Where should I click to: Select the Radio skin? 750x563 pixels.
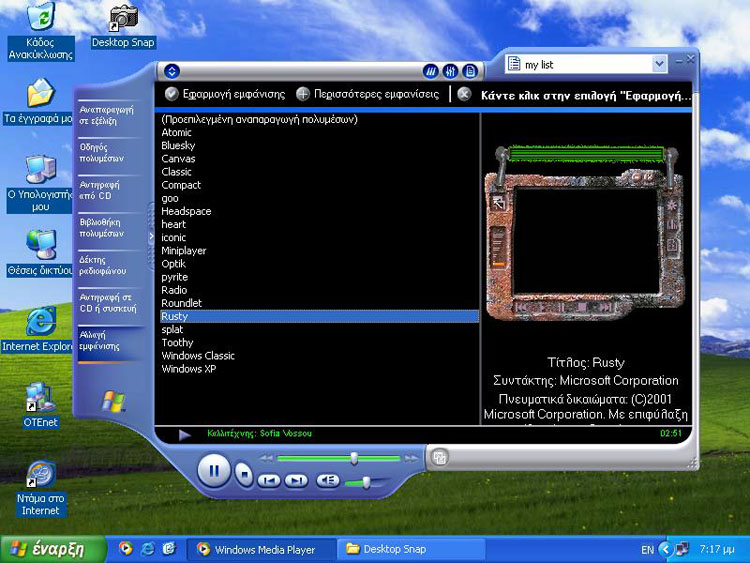coord(320,290)
